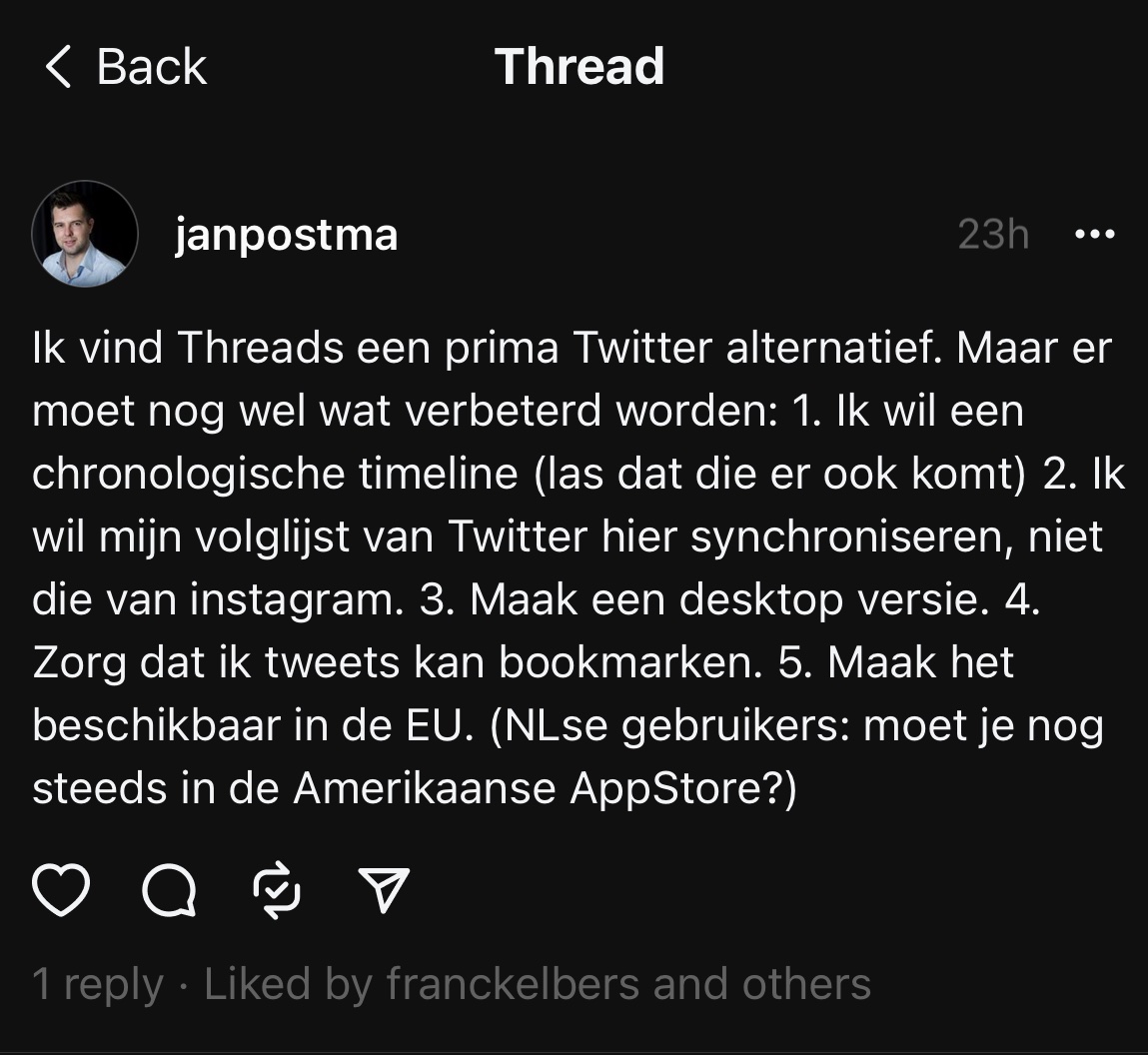Click the 'Back' text label

[151, 68]
